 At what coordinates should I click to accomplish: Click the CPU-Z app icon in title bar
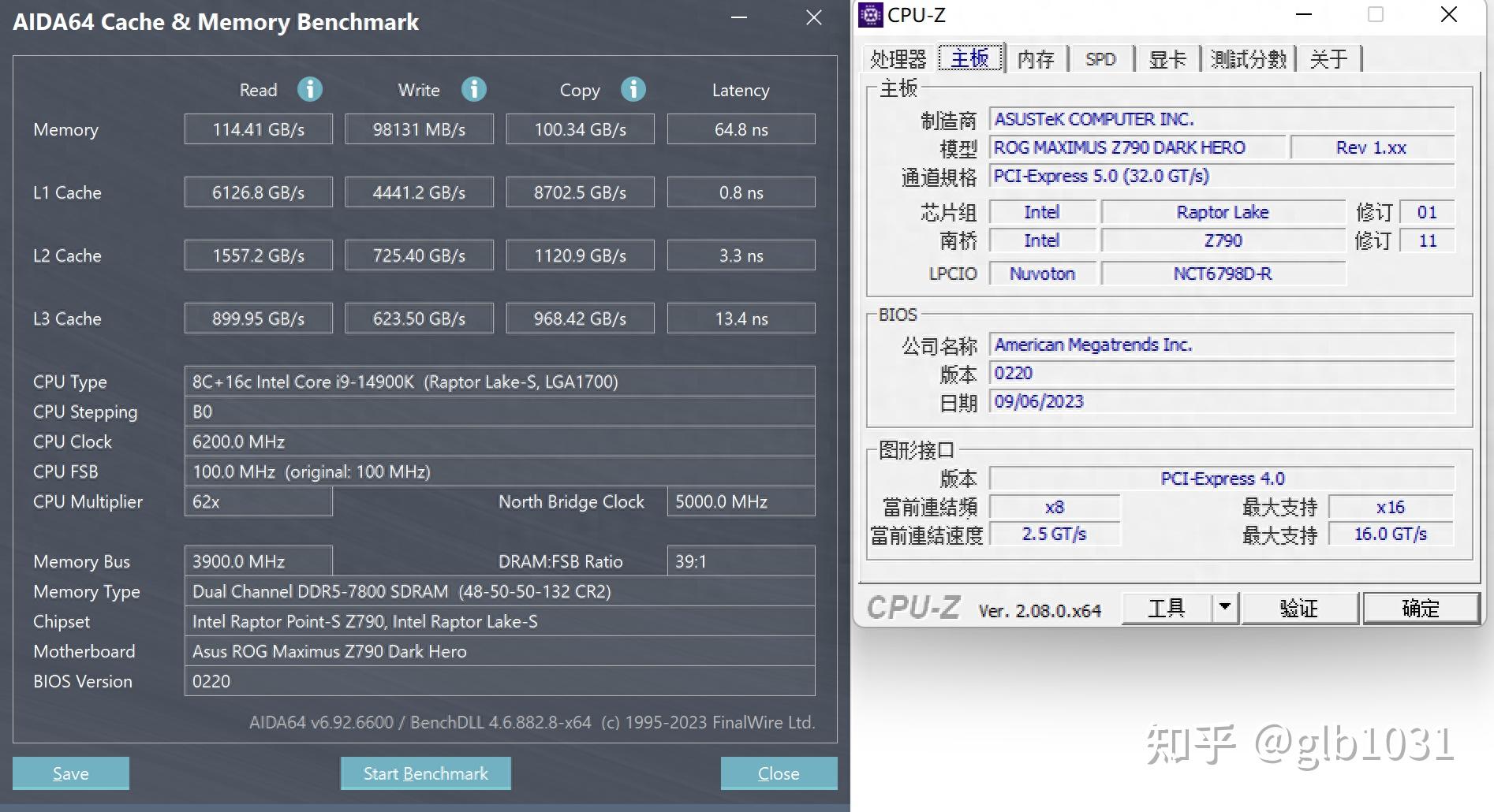pyautogui.click(x=870, y=14)
